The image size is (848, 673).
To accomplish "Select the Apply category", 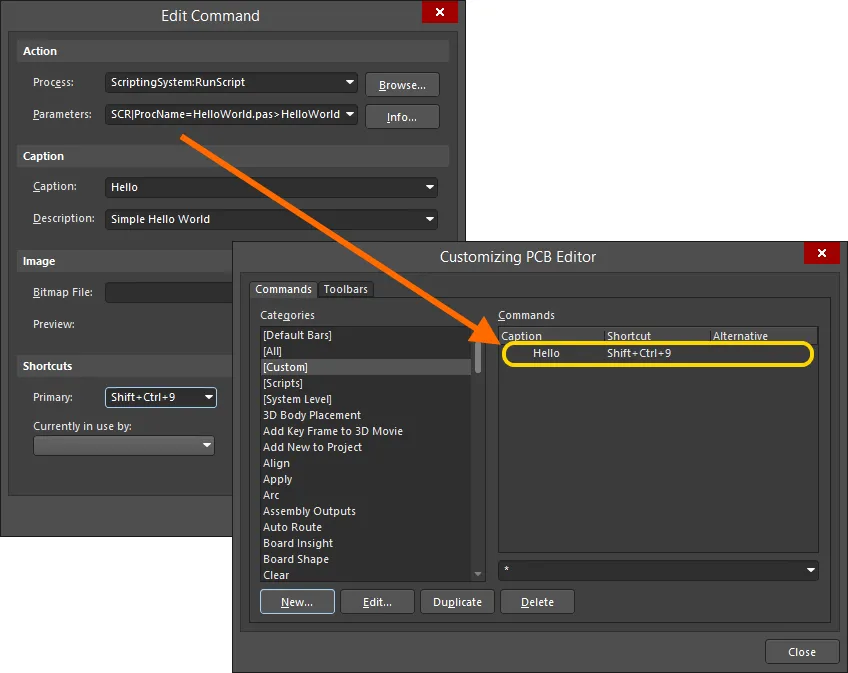I will click(366, 479).
